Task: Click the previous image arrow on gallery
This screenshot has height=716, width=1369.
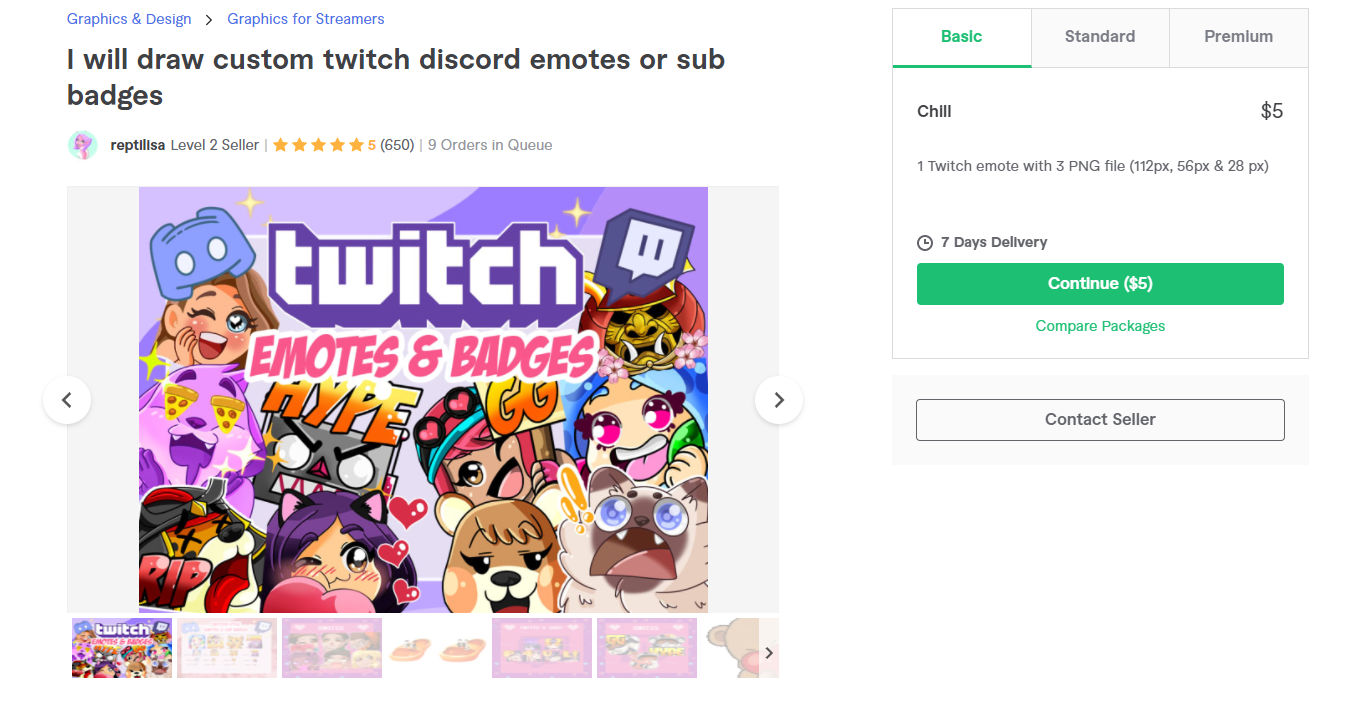Action: tap(67, 400)
